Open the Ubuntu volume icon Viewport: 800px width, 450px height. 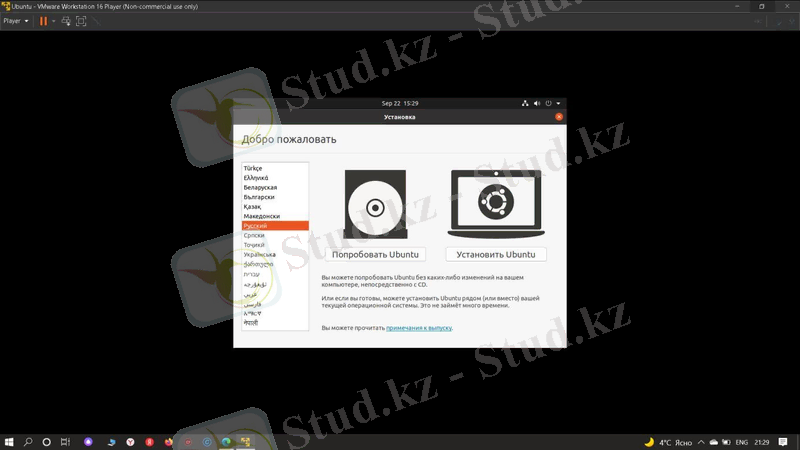[537, 103]
